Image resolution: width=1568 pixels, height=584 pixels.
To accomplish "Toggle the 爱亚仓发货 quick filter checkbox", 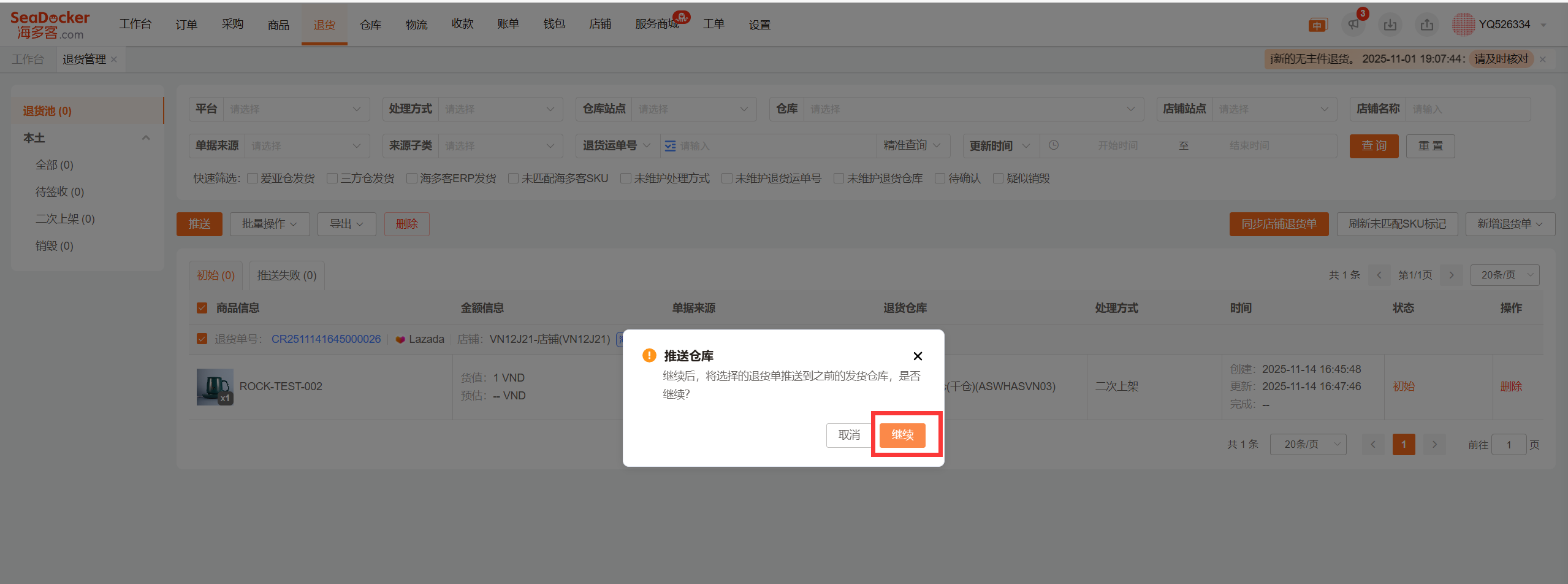I will click(253, 179).
